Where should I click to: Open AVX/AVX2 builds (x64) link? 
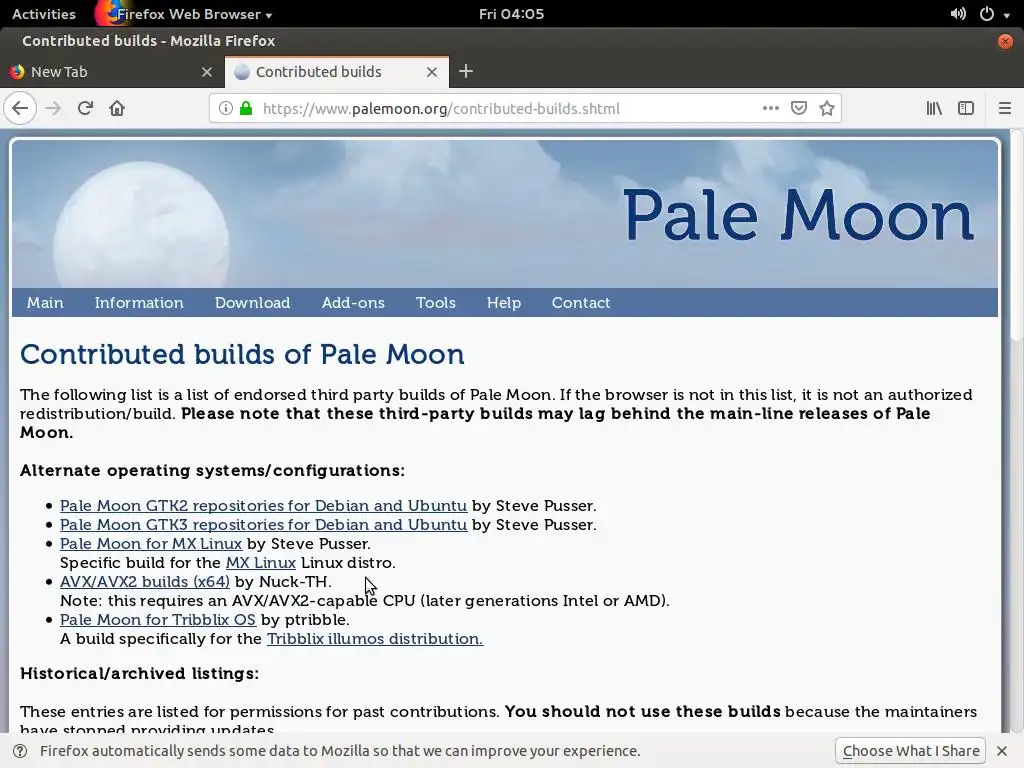(x=145, y=582)
